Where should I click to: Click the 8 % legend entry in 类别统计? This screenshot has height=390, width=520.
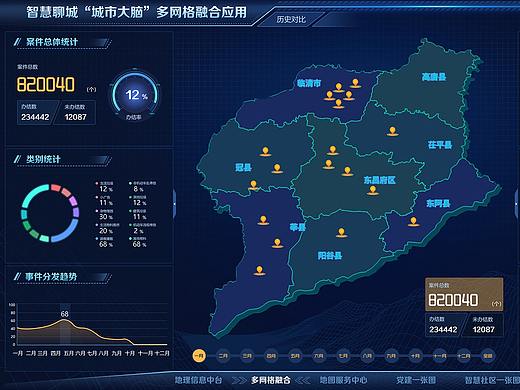(x=142, y=186)
